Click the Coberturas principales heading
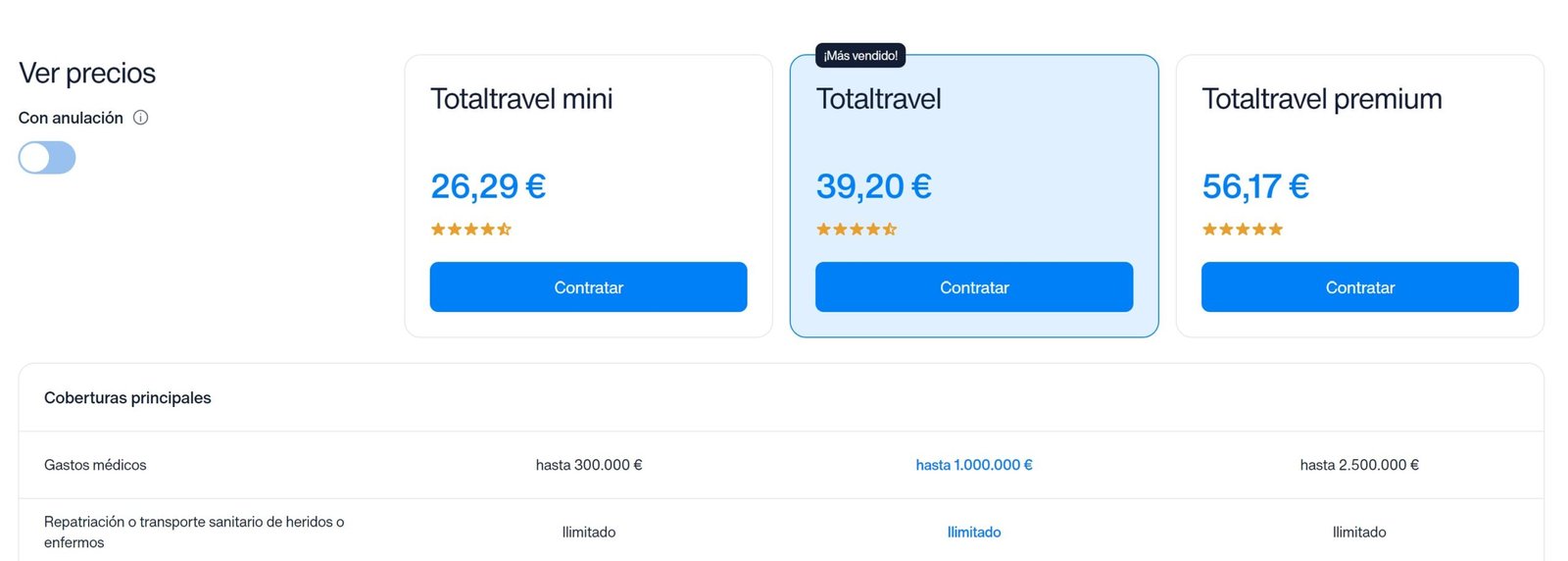Image resolution: width=1568 pixels, height=561 pixels. (x=127, y=398)
